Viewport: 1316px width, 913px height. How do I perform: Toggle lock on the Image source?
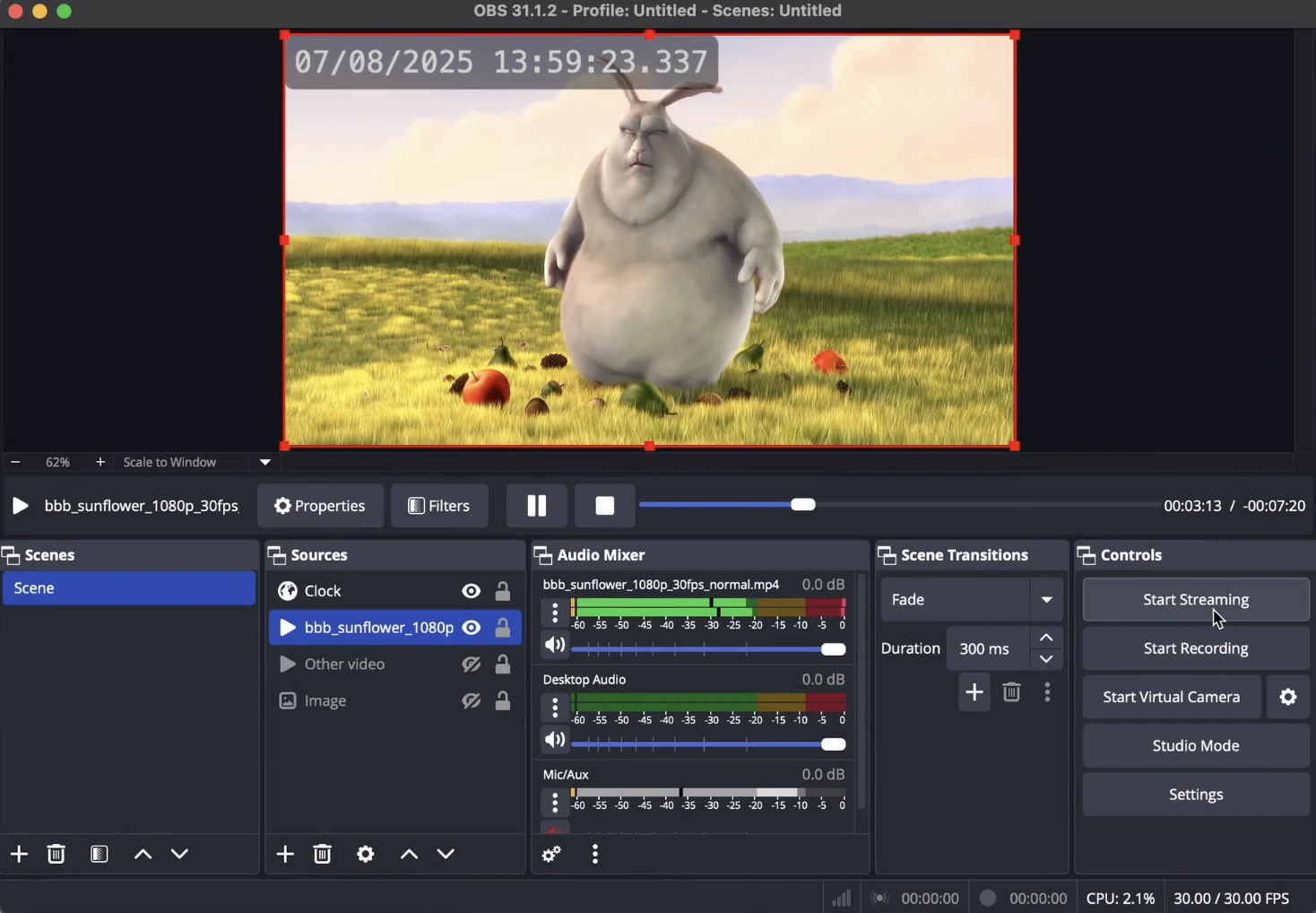pos(504,701)
